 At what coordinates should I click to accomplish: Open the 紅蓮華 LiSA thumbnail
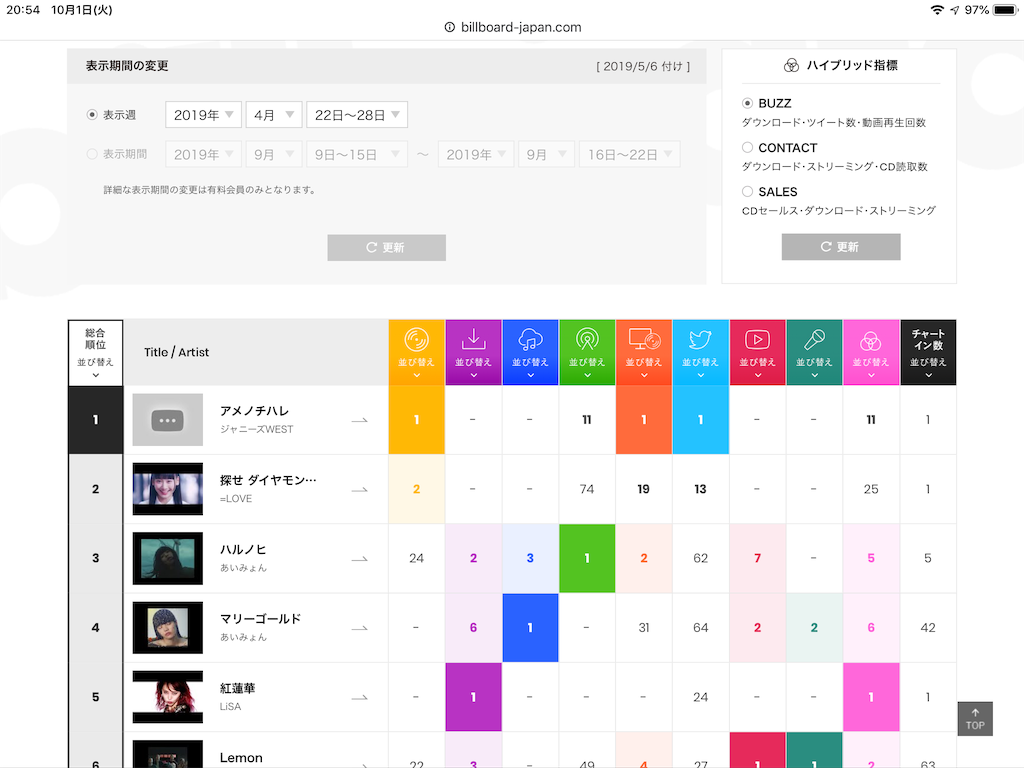point(168,697)
